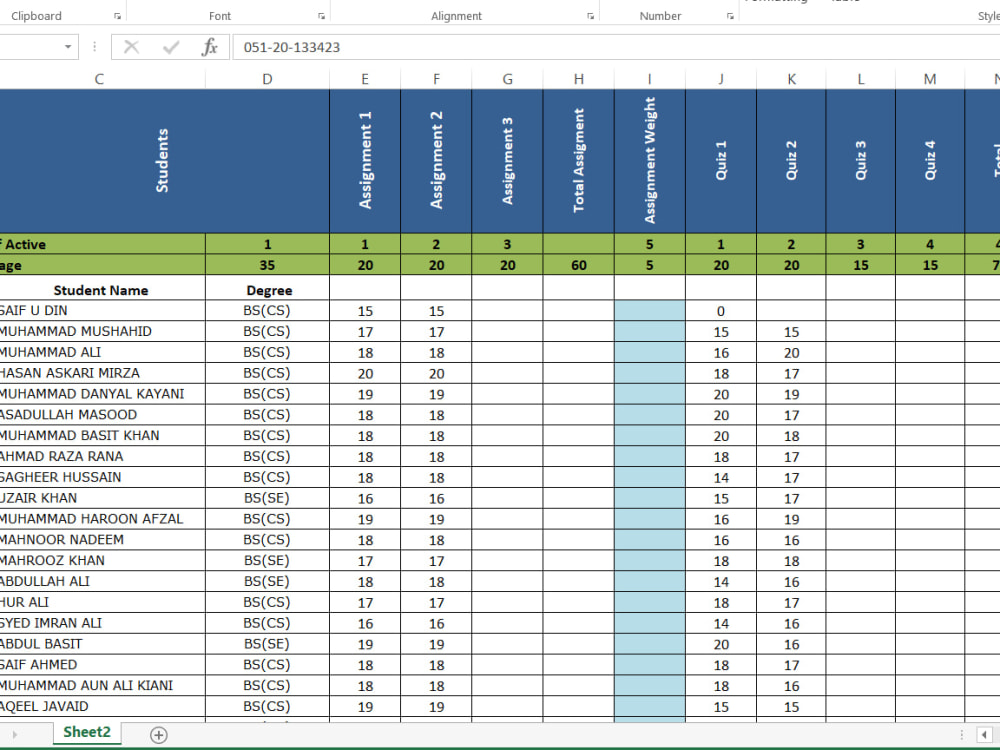Image resolution: width=1000 pixels, height=750 pixels.
Task: Select Assignment 1 score for ABDUL BASIT
Action: [x=365, y=644]
